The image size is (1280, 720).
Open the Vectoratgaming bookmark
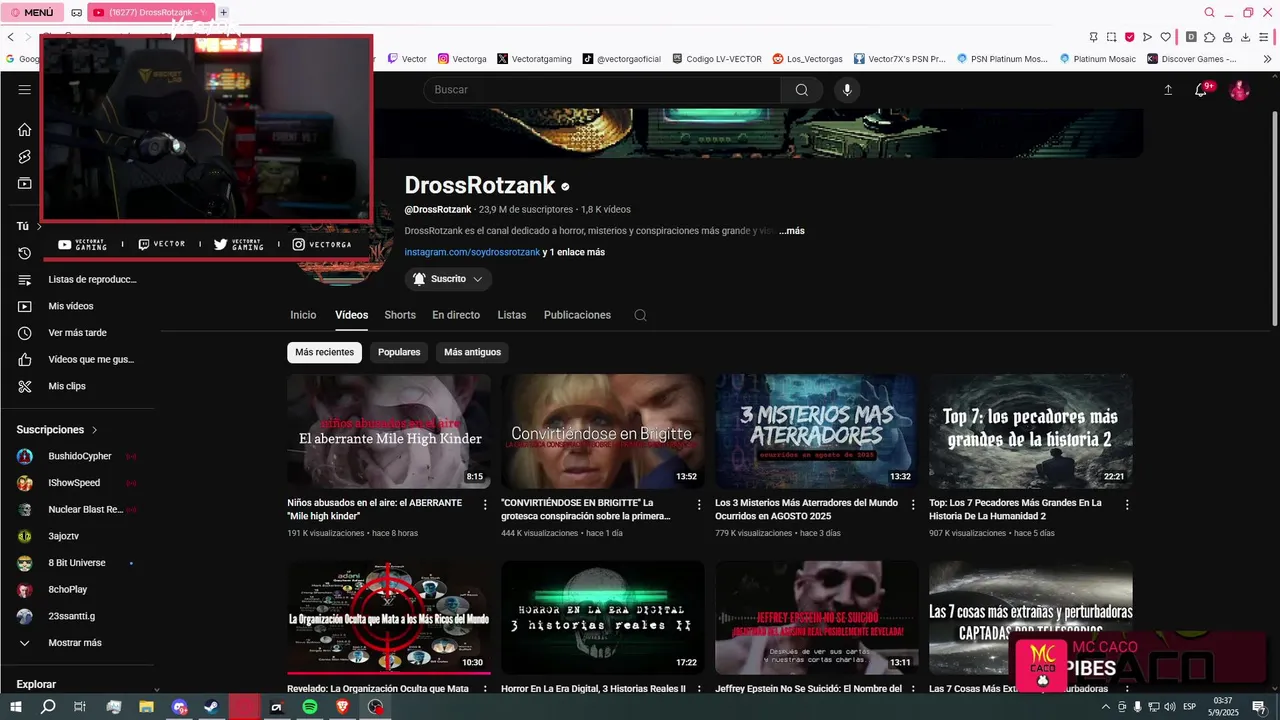pyautogui.click(x=534, y=59)
